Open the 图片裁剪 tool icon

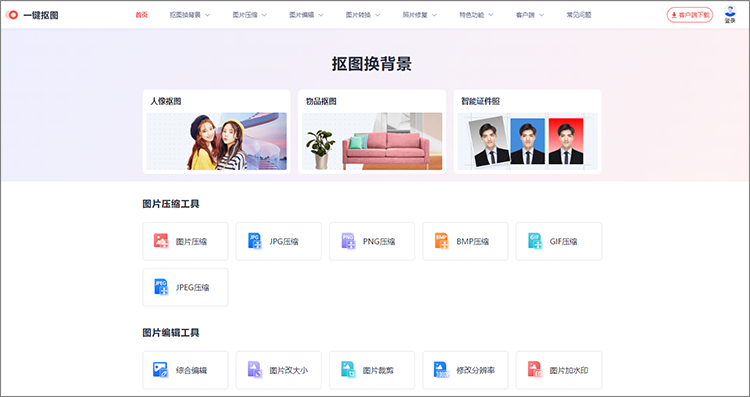pos(348,369)
